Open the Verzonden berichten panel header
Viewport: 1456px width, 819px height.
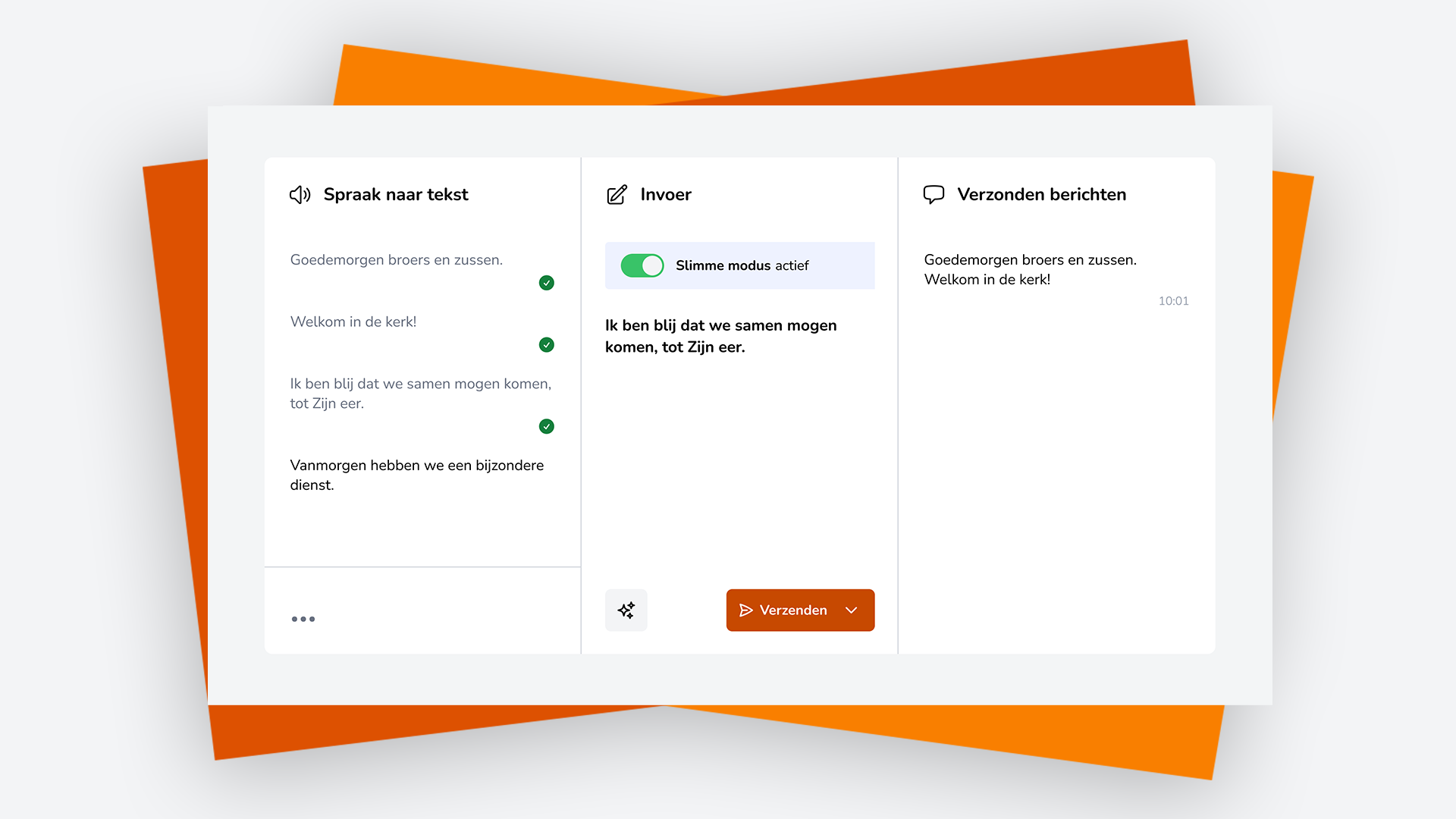click(x=1041, y=194)
